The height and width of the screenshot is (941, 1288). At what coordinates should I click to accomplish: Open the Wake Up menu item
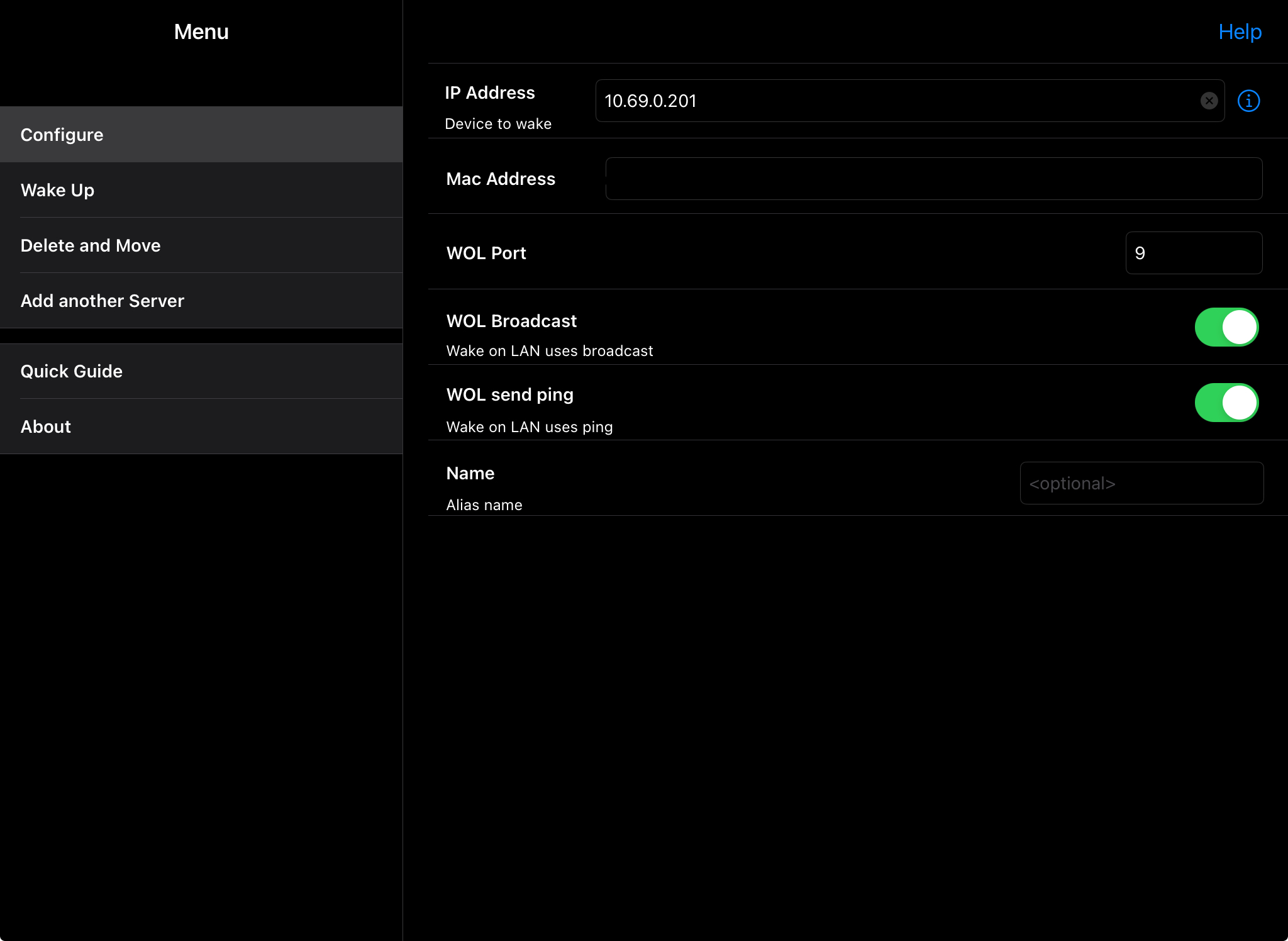tap(201, 190)
